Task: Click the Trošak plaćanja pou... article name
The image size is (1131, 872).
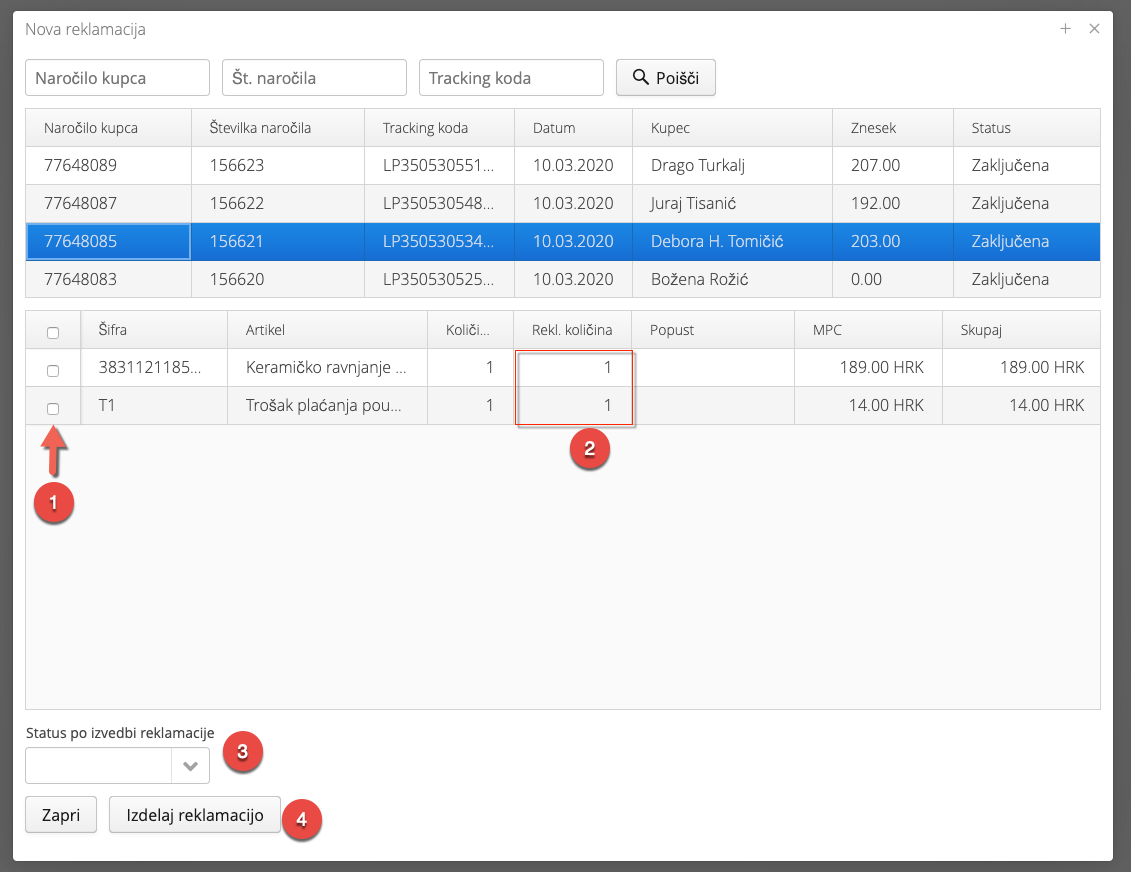Action: point(324,405)
